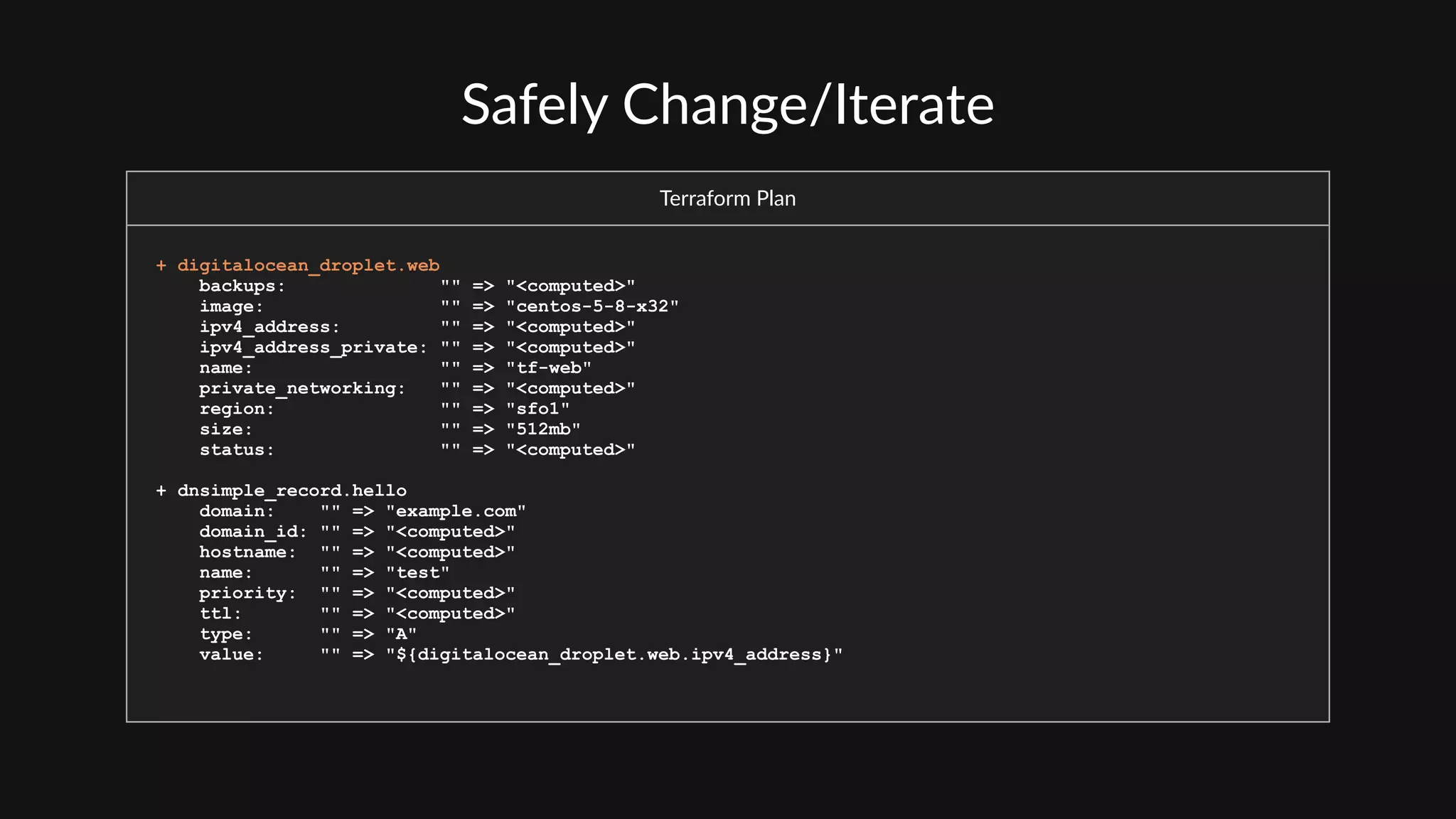Select the 'ipv4_address:' attribute label
This screenshot has width=1456, height=819.
coord(269,327)
